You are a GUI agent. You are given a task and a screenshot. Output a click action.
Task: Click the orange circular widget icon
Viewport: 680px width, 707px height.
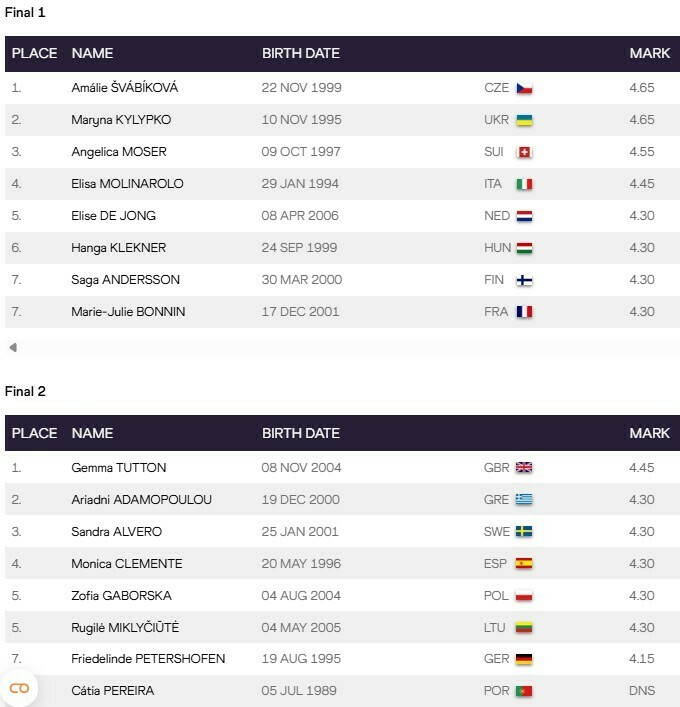(x=19, y=688)
